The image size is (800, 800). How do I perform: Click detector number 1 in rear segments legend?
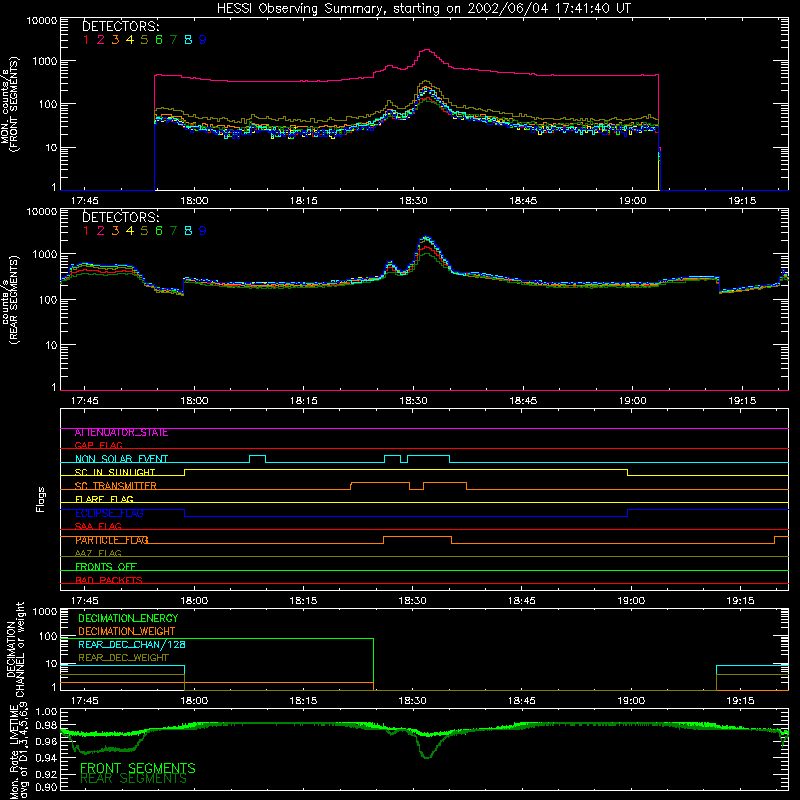click(86, 231)
